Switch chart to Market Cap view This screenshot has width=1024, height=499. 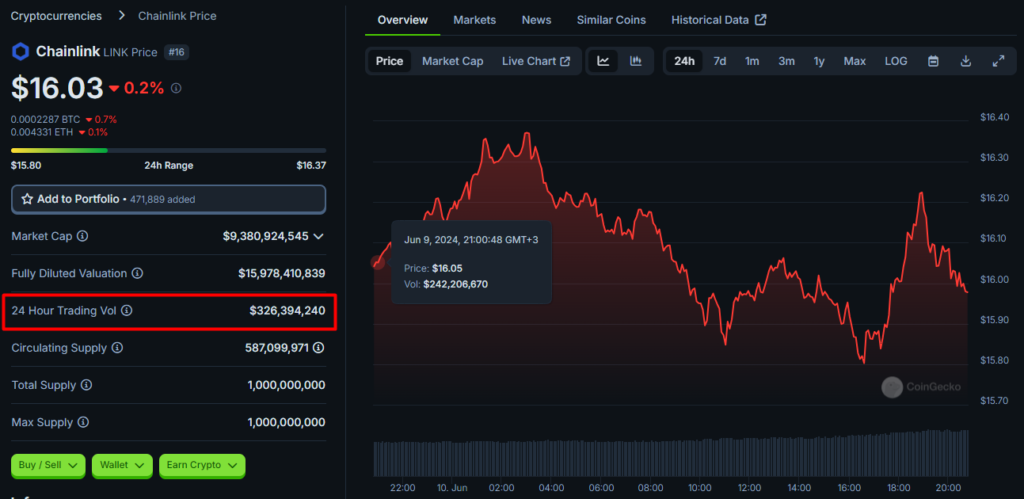(x=452, y=61)
